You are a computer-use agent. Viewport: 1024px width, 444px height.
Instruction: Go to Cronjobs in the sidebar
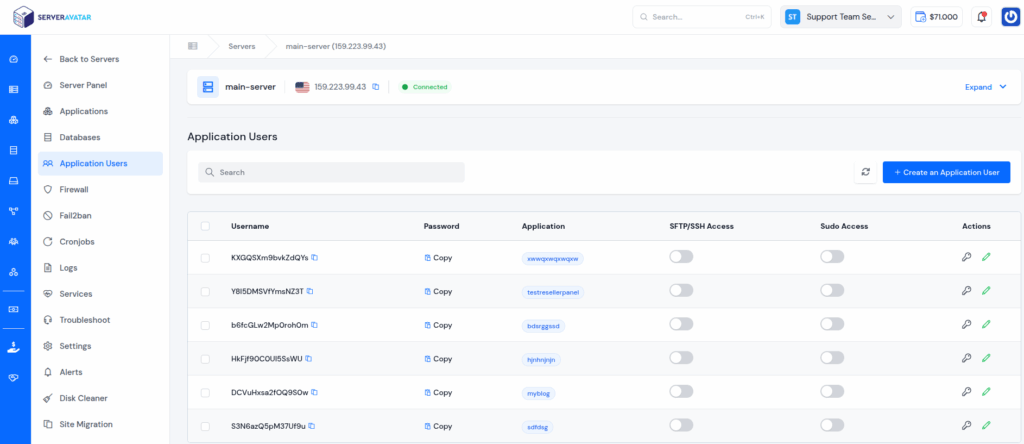click(76, 241)
